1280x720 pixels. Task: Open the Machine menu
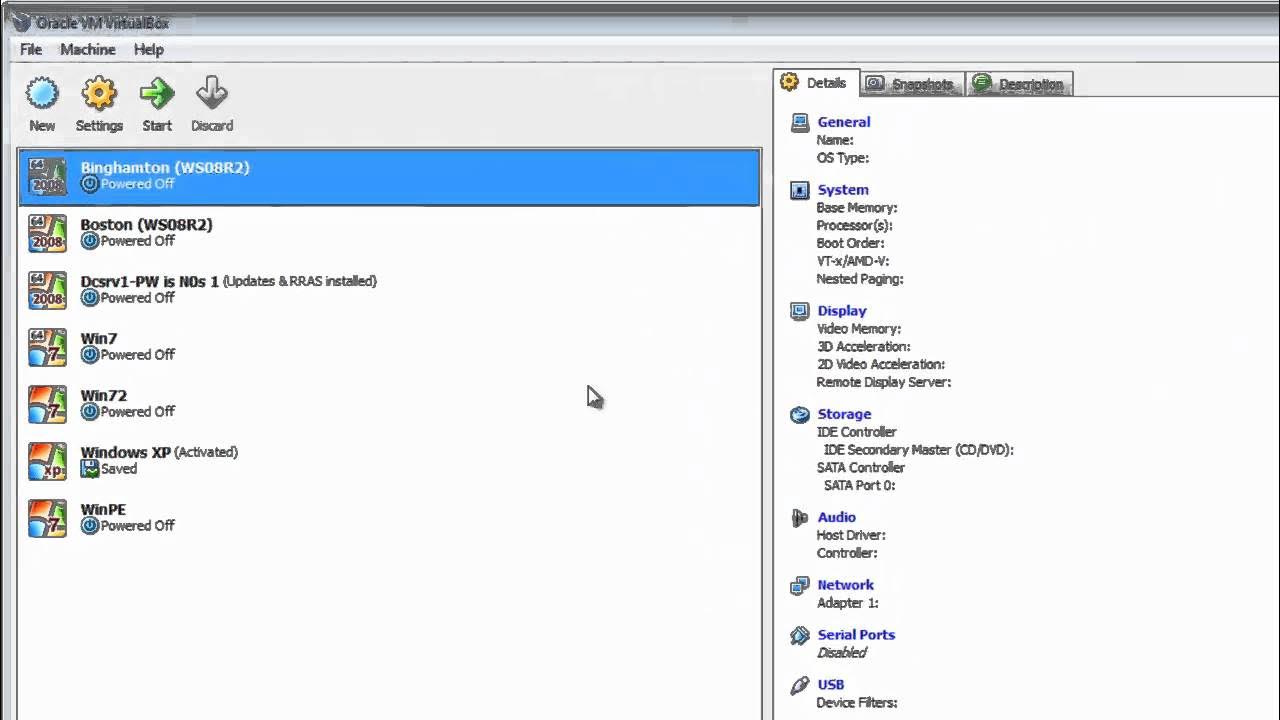(88, 49)
